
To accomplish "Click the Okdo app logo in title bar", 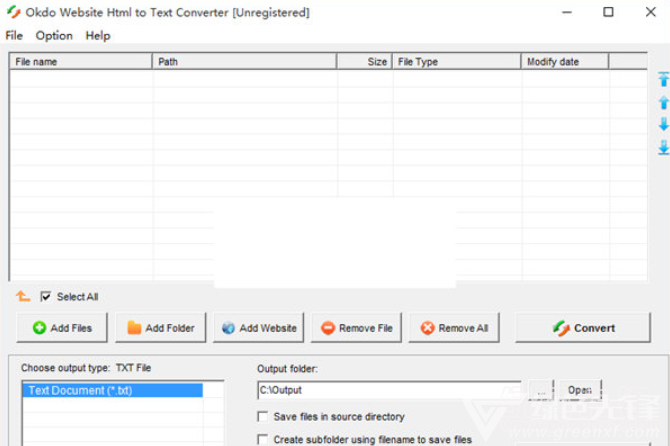I will [14, 12].
